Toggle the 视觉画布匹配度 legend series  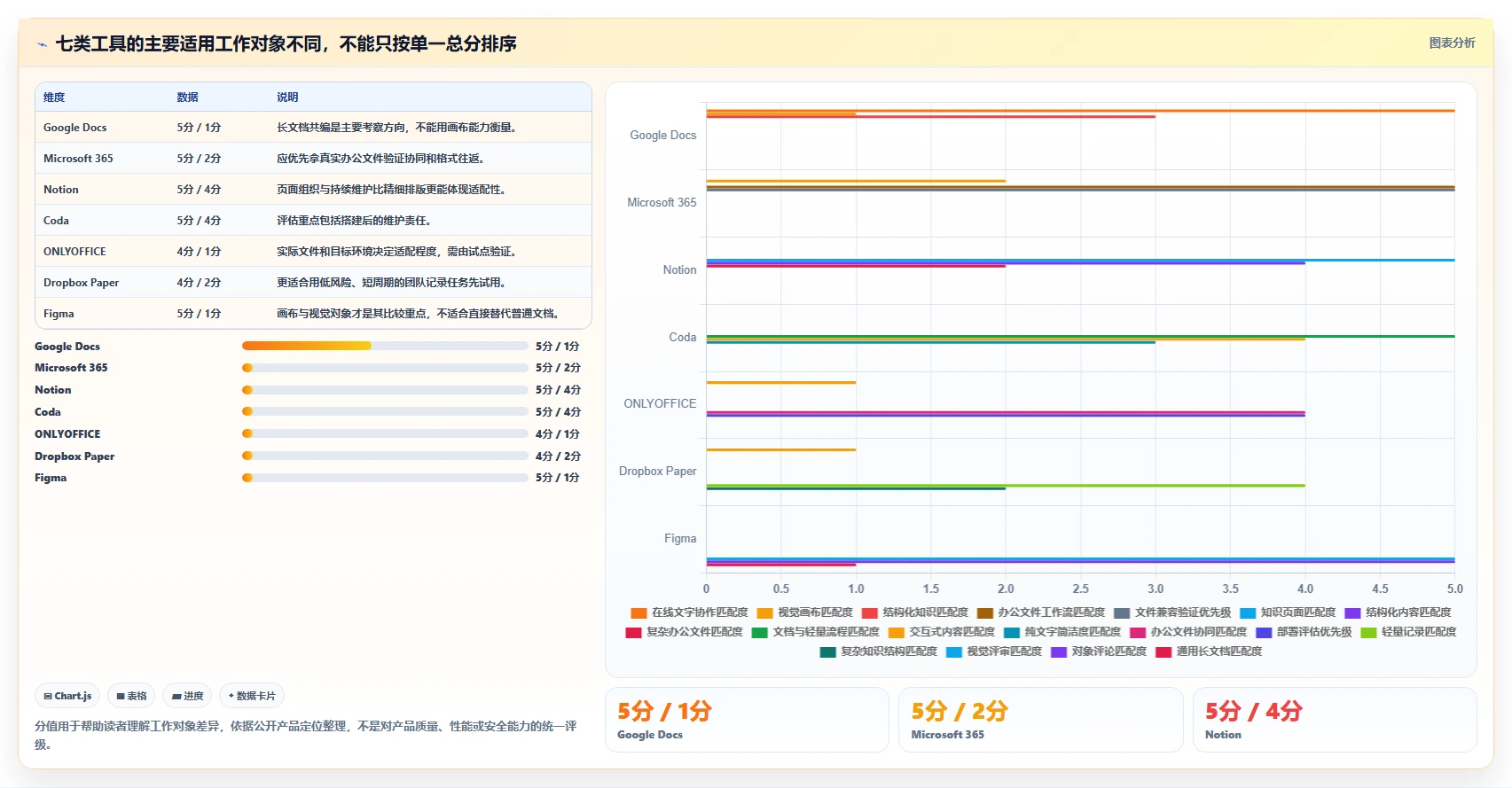click(804, 612)
